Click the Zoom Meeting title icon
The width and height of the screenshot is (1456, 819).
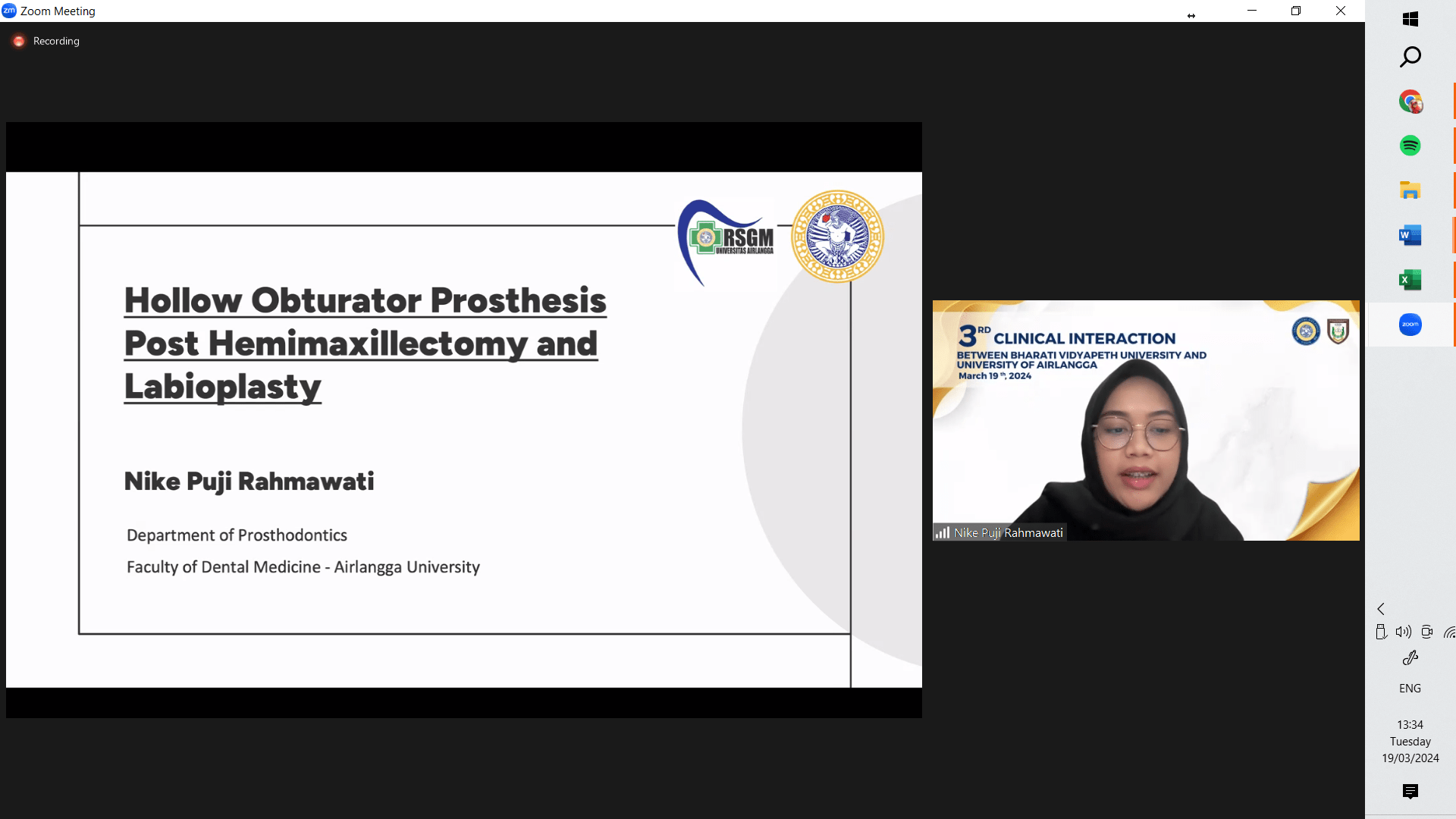[x=9, y=11]
